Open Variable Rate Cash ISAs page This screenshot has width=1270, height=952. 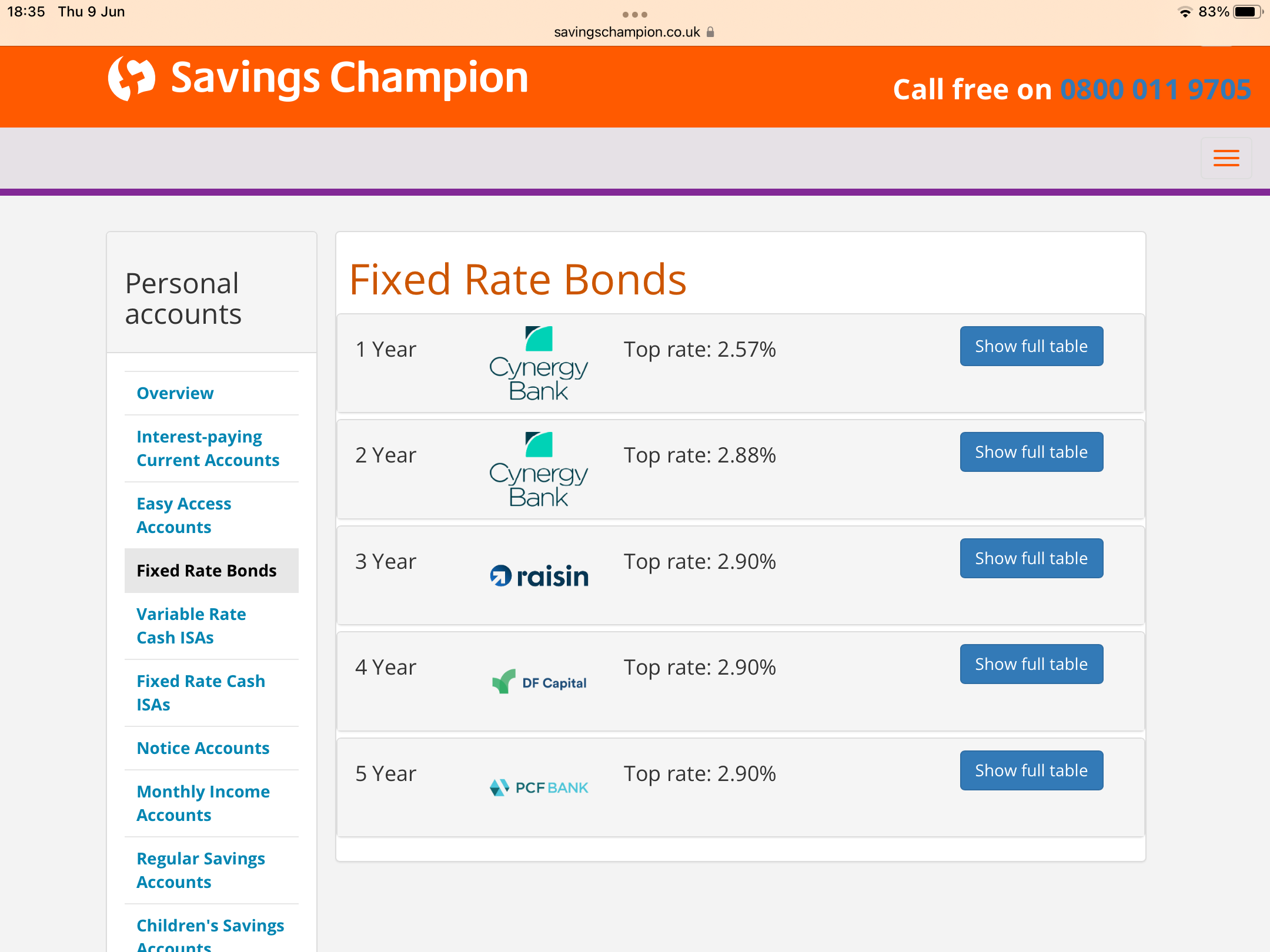tap(191, 626)
